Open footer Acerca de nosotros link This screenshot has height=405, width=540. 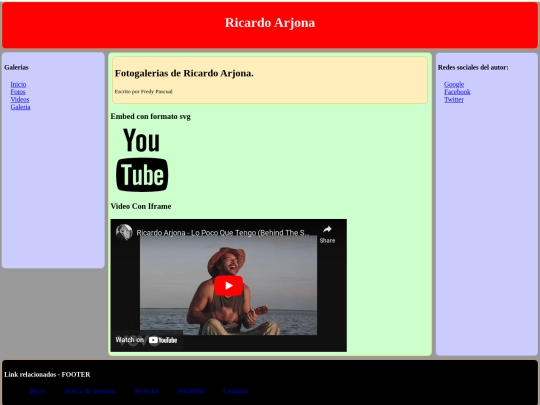click(x=90, y=391)
